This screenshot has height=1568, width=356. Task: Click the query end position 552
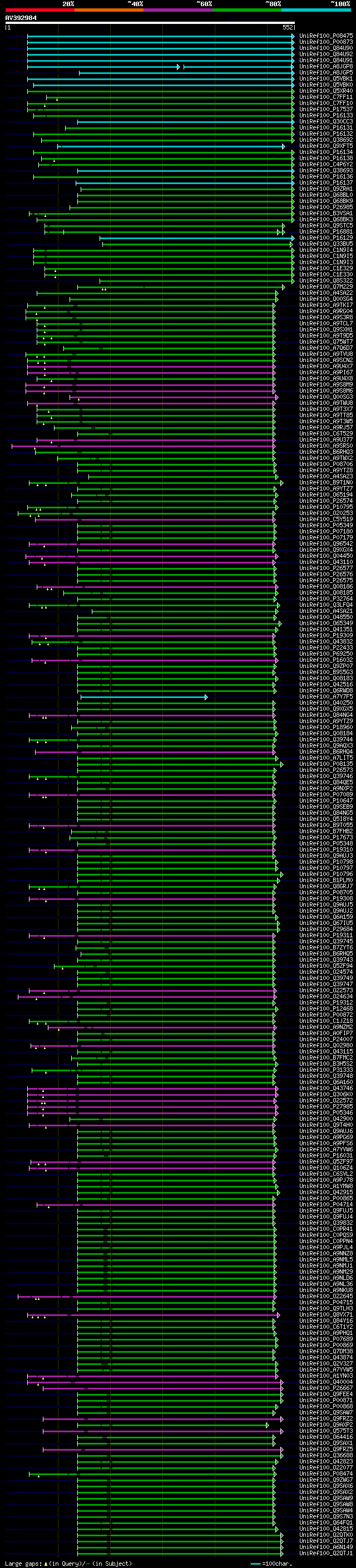click(288, 27)
